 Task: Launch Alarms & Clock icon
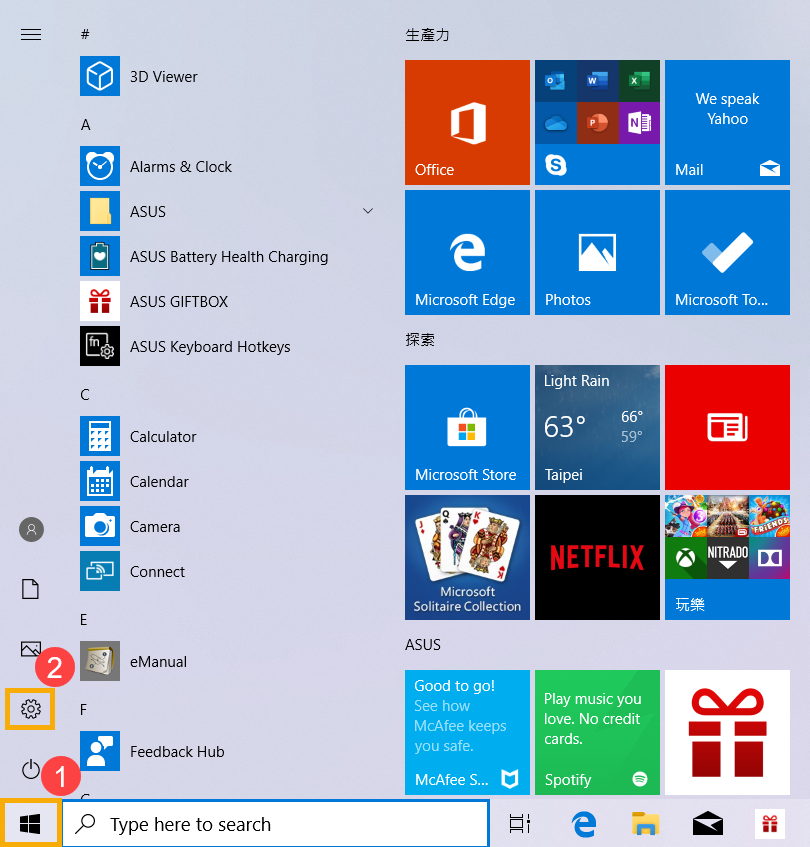click(x=100, y=166)
